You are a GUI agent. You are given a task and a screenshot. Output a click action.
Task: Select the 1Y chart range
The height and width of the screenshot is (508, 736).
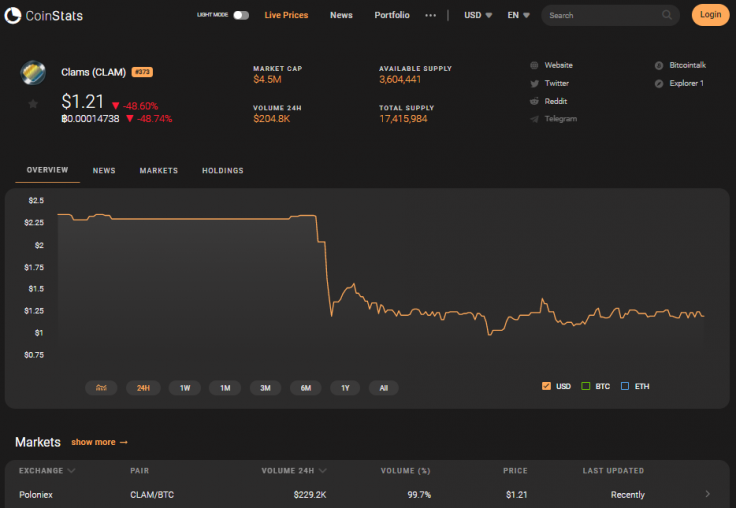click(x=345, y=388)
